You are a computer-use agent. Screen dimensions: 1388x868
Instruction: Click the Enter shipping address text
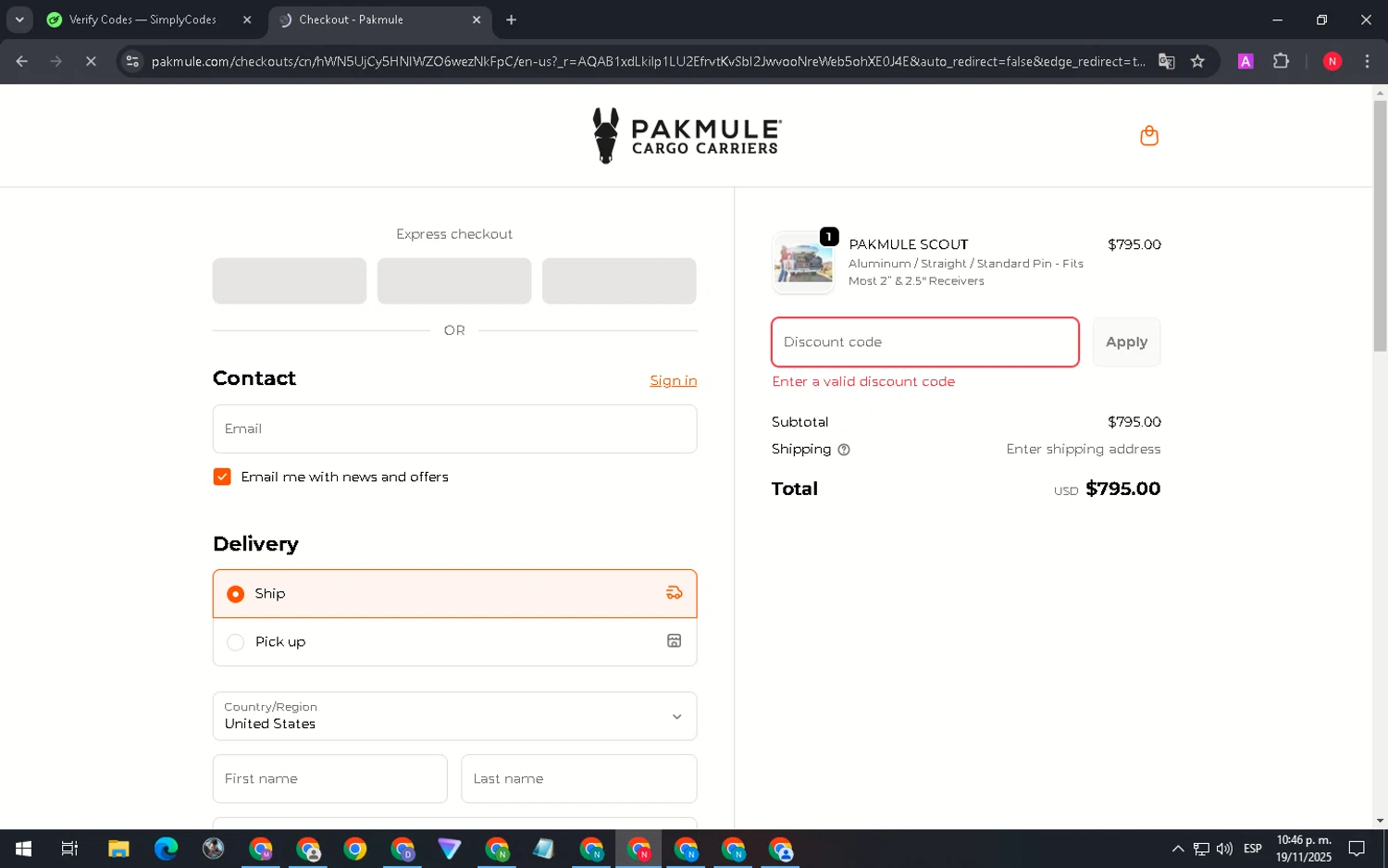[1083, 449]
